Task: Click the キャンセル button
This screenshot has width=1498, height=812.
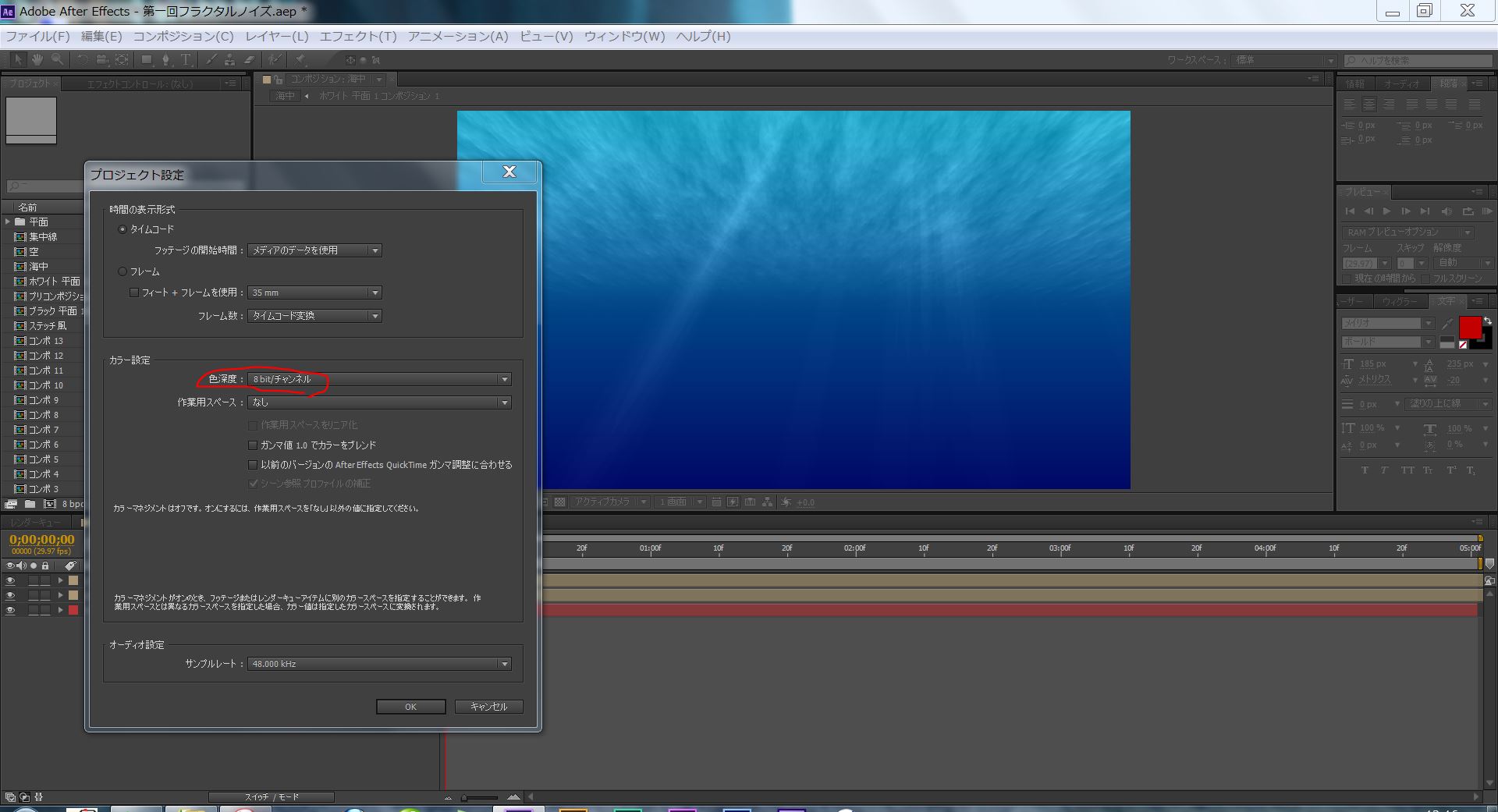Action: tap(488, 707)
